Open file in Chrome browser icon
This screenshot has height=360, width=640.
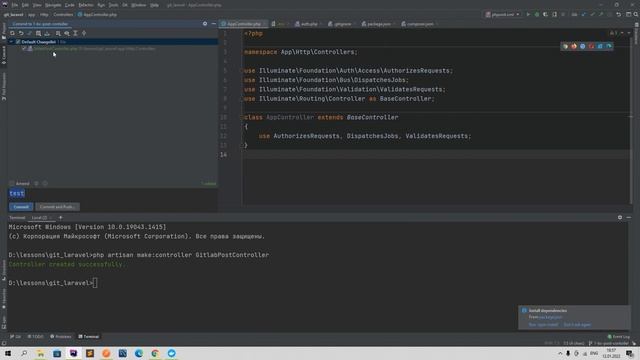(565, 46)
